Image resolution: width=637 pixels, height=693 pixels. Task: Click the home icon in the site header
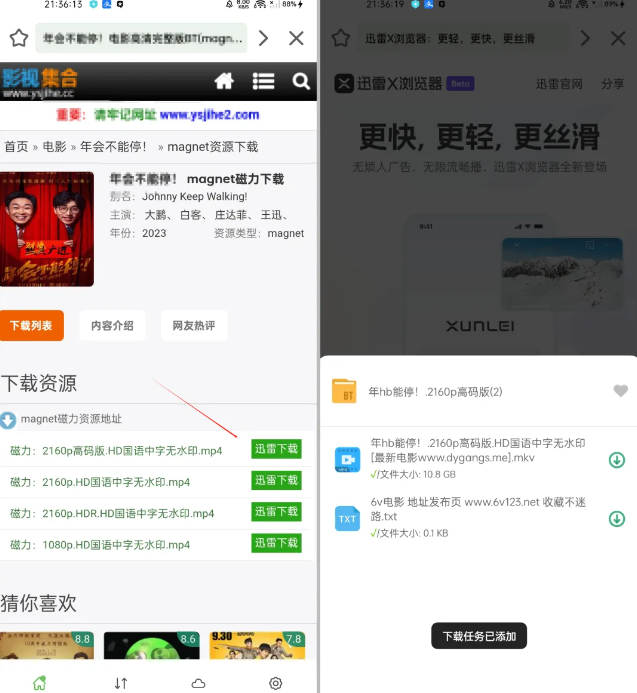(224, 81)
